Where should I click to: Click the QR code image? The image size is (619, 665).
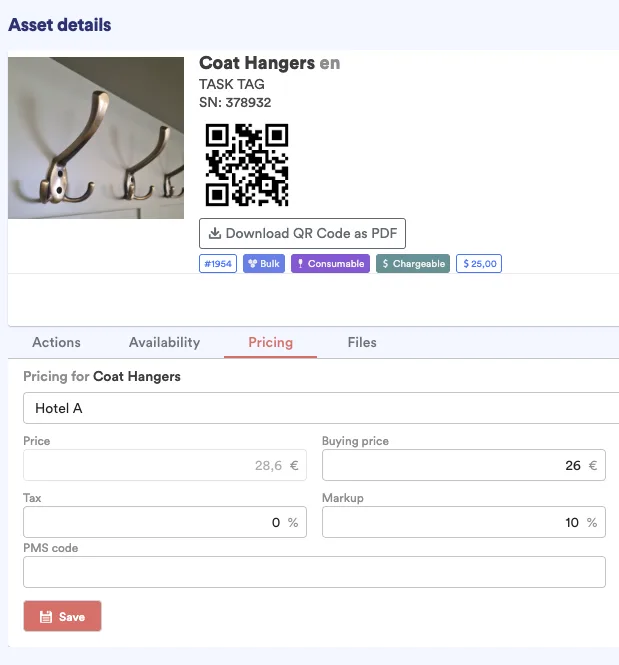(247, 165)
